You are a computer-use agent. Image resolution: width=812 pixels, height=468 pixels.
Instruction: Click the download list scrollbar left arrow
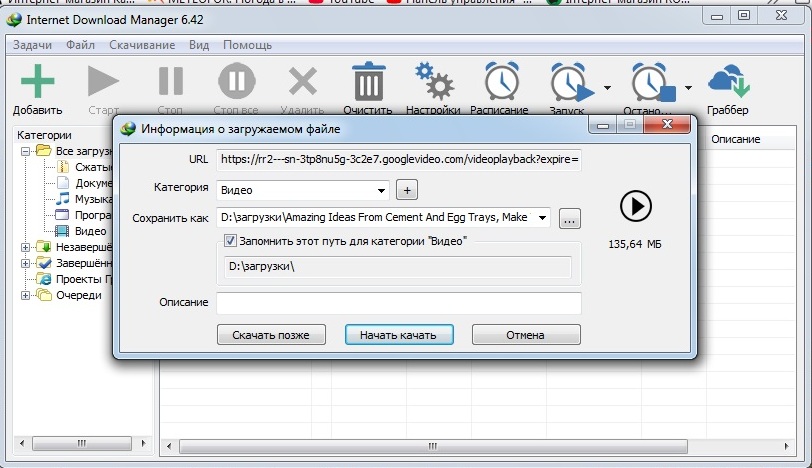pos(169,446)
